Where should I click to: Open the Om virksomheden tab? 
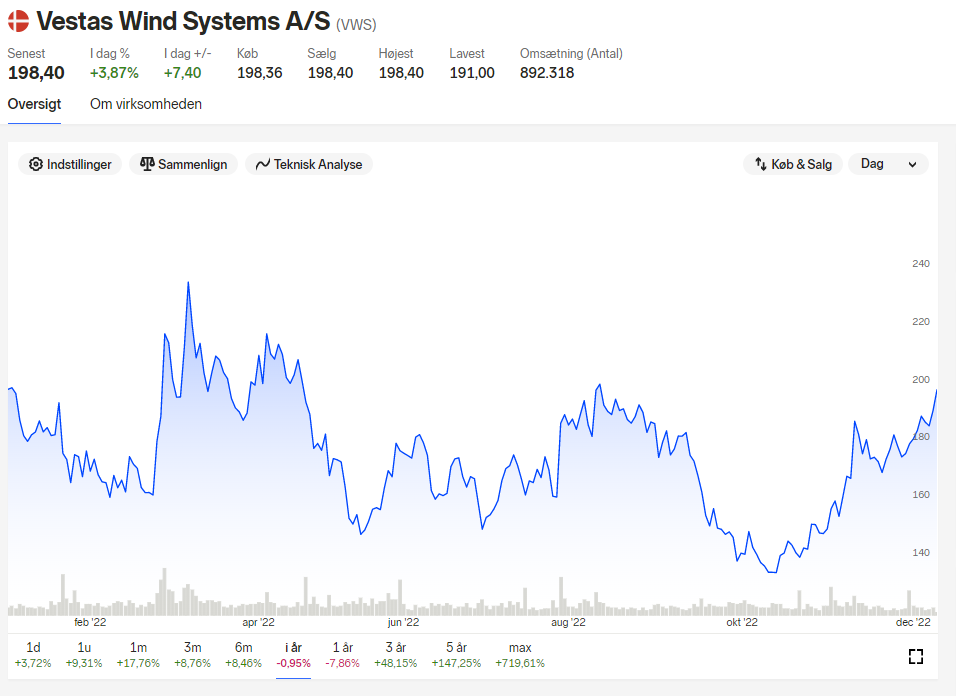click(x=146, y=104)
